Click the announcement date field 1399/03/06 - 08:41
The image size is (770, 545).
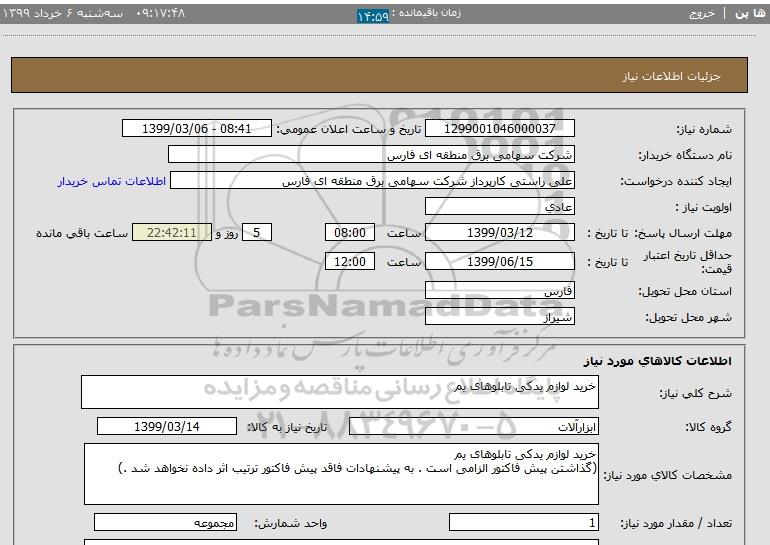pos(196,129)
